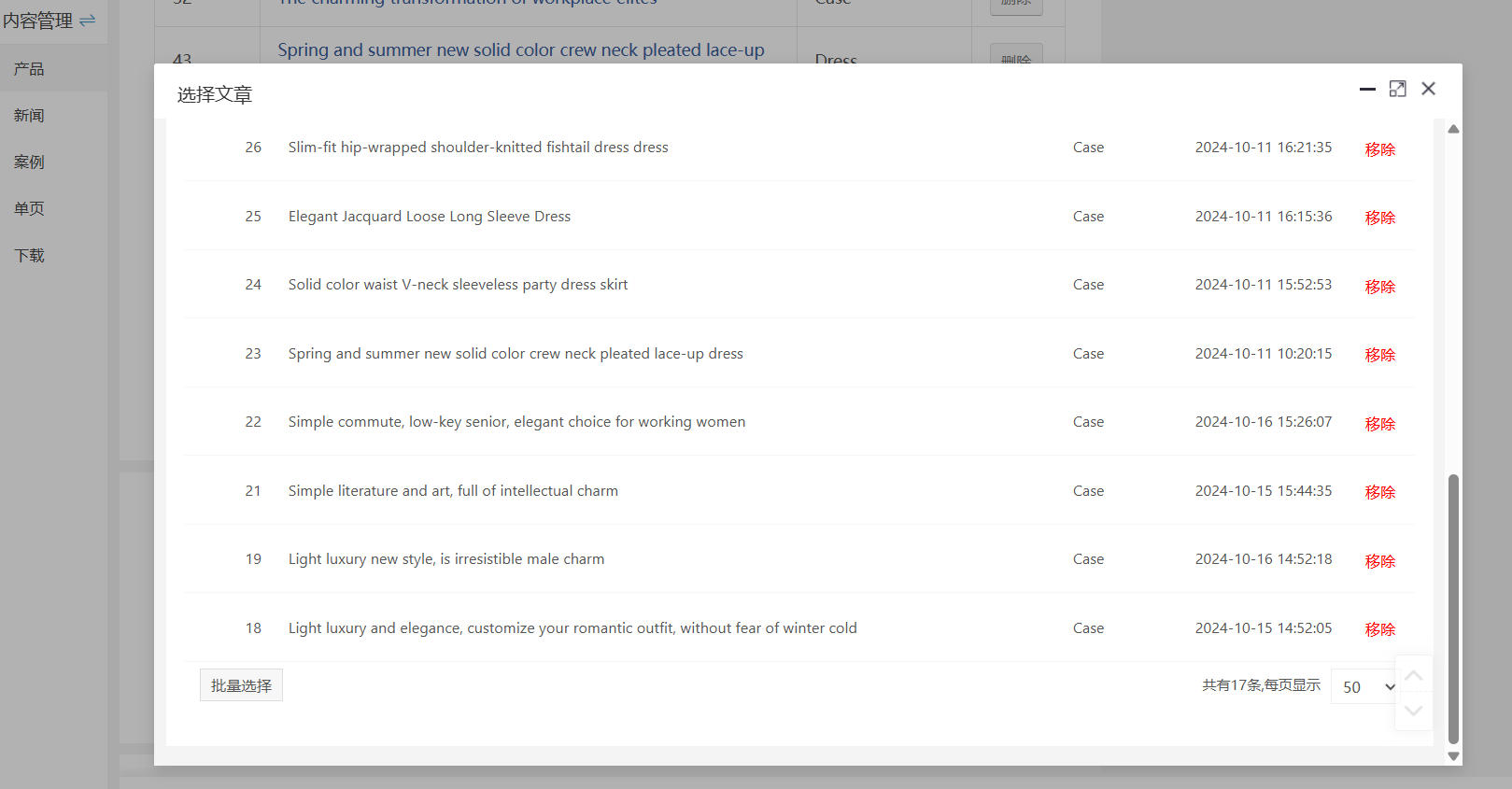This screenshot has height=789, width=1512.
Task: Click the Spring and summer title in the background page
Action: click(520, 50)
